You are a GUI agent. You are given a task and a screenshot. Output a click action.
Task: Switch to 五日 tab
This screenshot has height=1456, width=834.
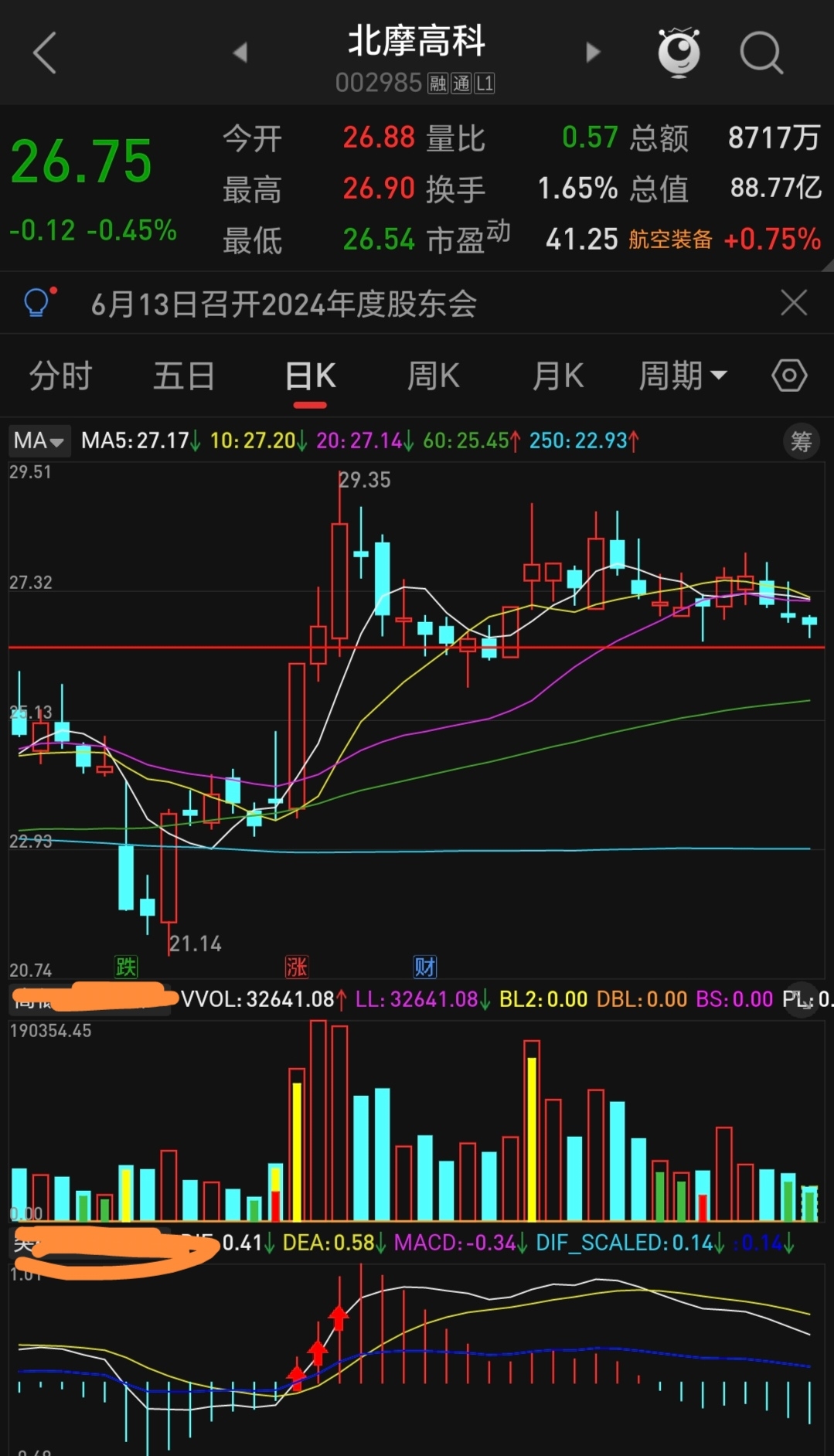[x=184, y=376]
